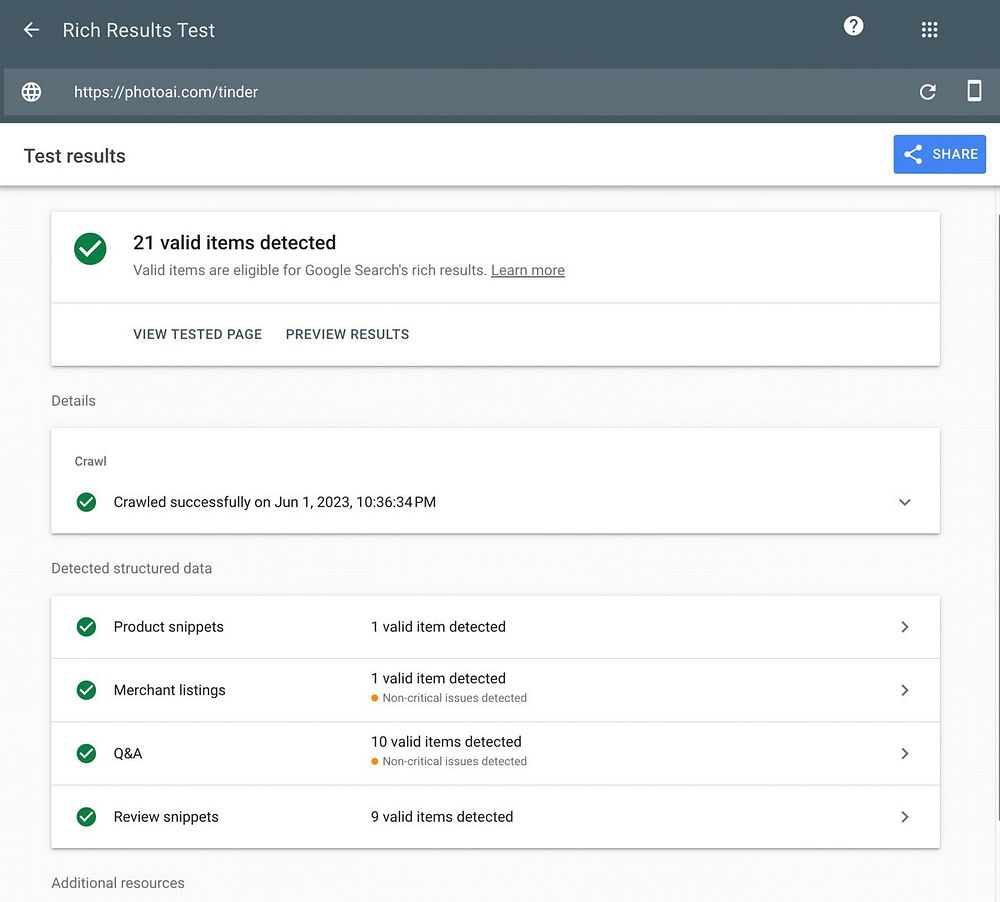Switch to smartphone device icon

coord(973,91)
